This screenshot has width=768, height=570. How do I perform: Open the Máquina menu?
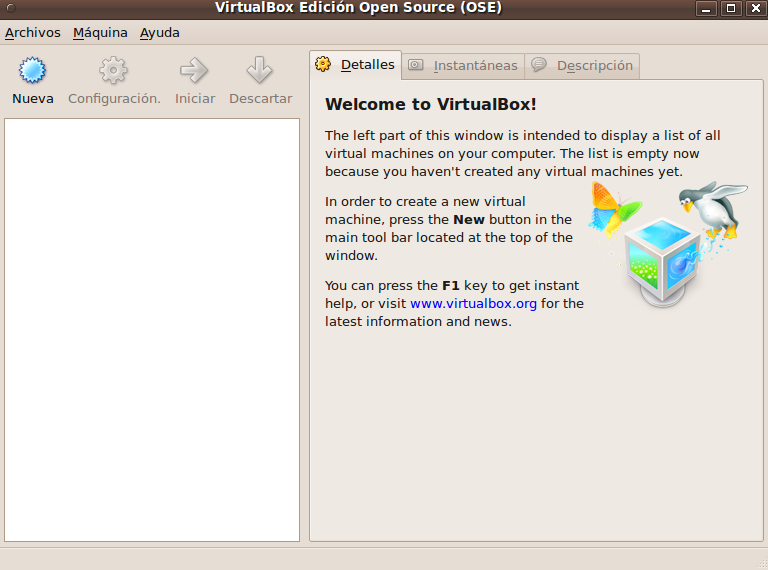(x=100, y=33)
